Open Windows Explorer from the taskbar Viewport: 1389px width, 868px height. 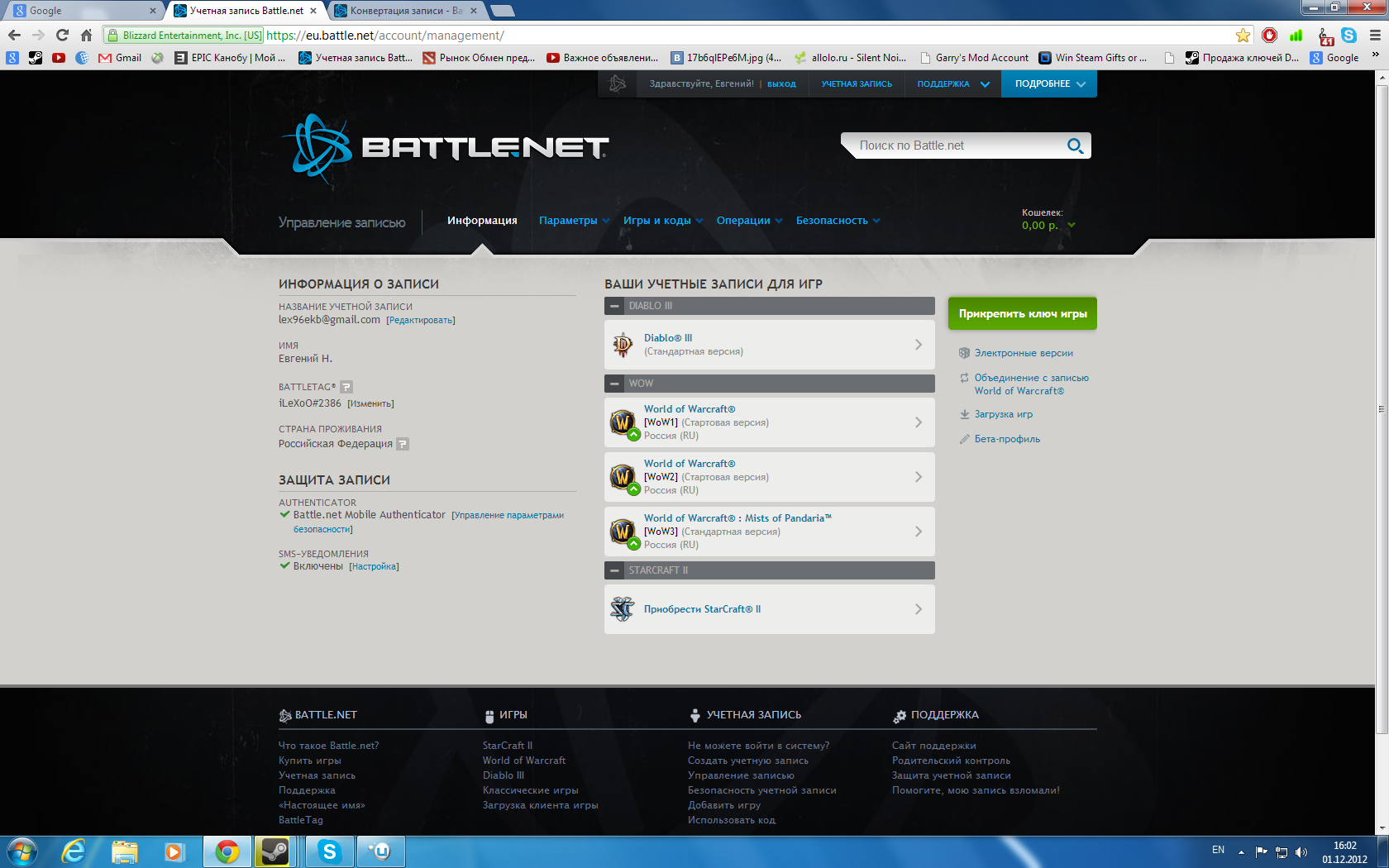click(124, 851)
